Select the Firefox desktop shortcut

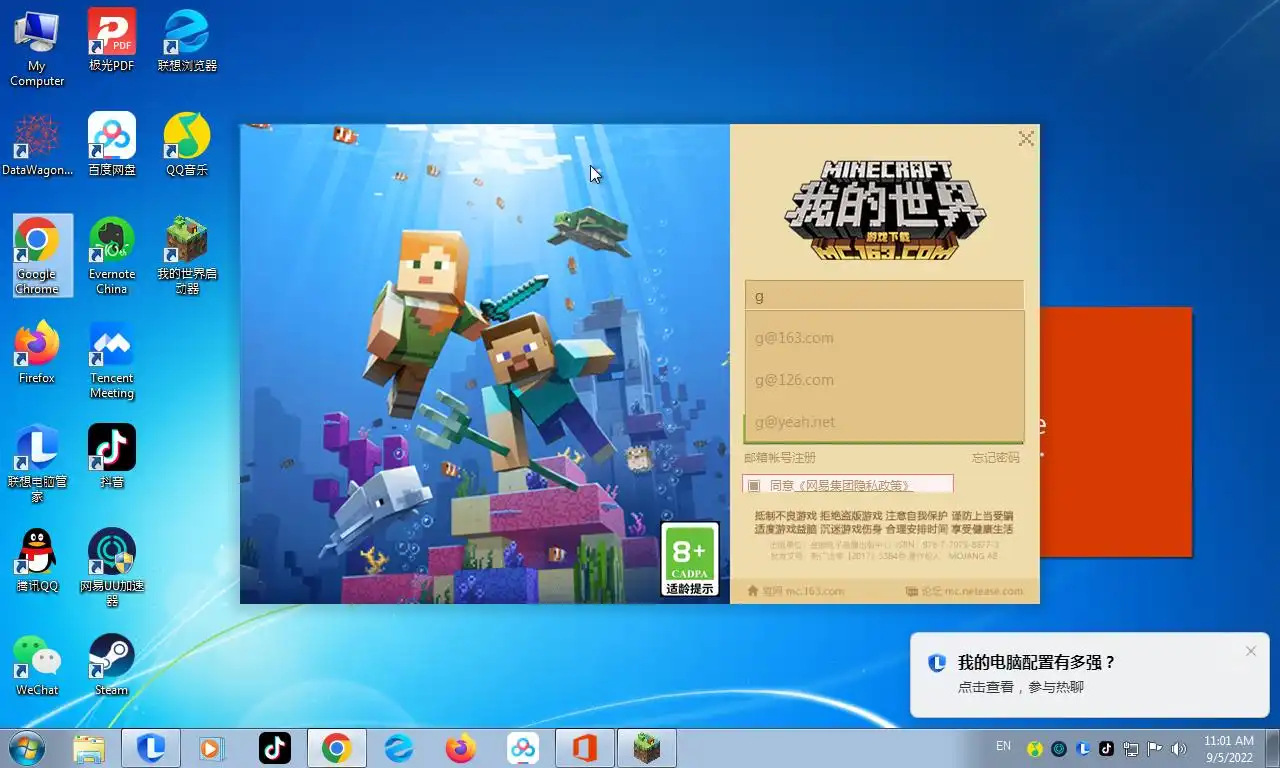(x=37, y=352)
